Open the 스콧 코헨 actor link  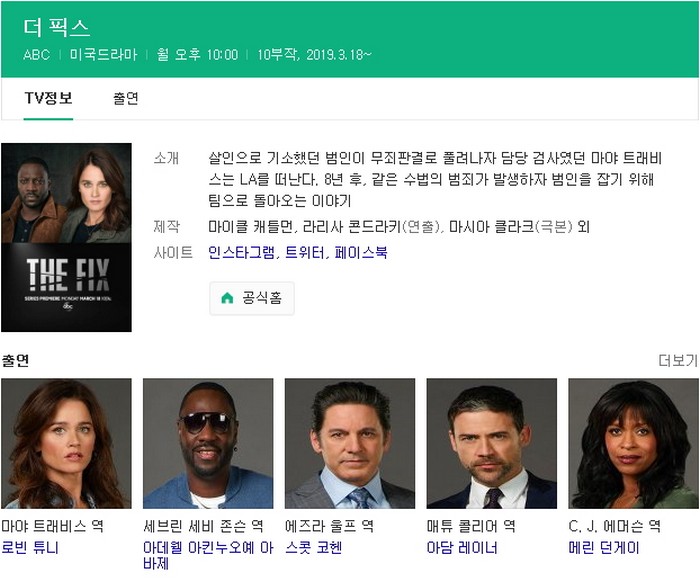(313, 547)
